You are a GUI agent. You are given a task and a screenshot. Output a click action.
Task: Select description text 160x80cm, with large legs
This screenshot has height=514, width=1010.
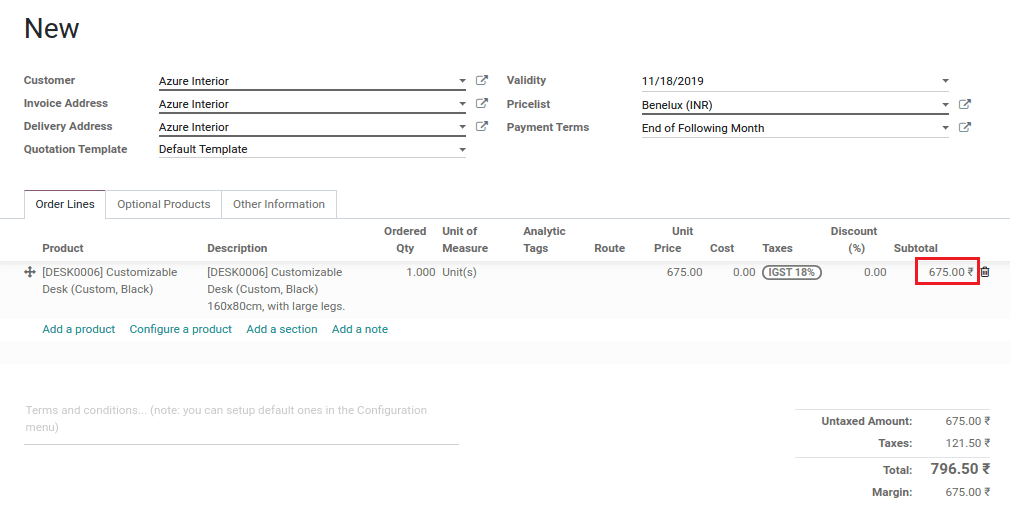(276, 307)
